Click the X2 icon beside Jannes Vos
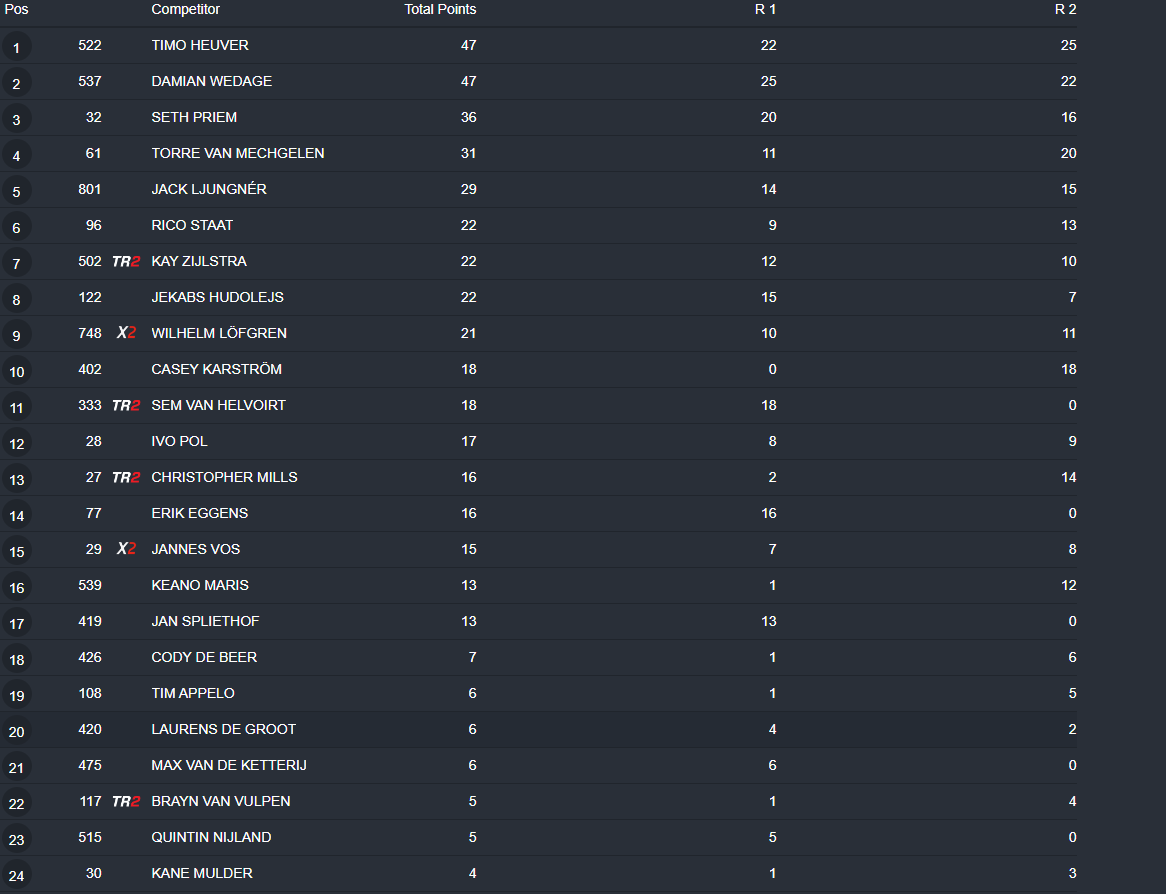This screenshot has width=1166, height=894. 126,550
